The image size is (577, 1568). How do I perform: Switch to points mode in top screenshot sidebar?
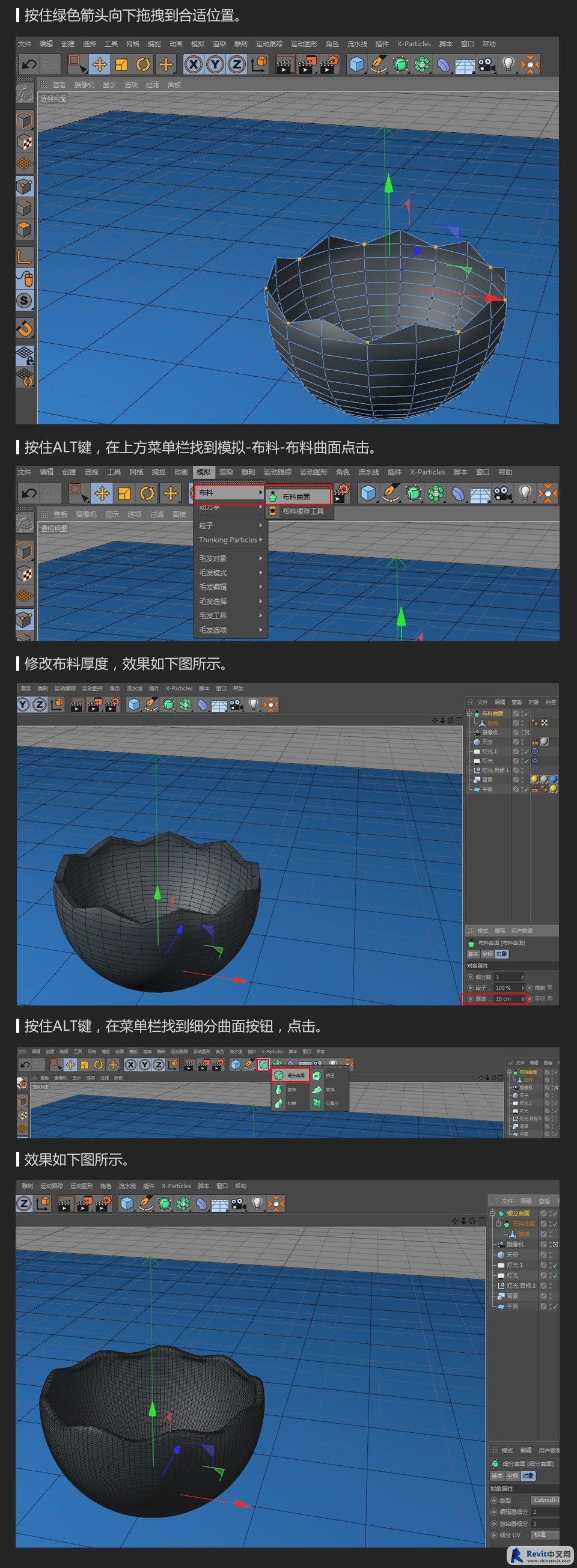tap(25, 186)
